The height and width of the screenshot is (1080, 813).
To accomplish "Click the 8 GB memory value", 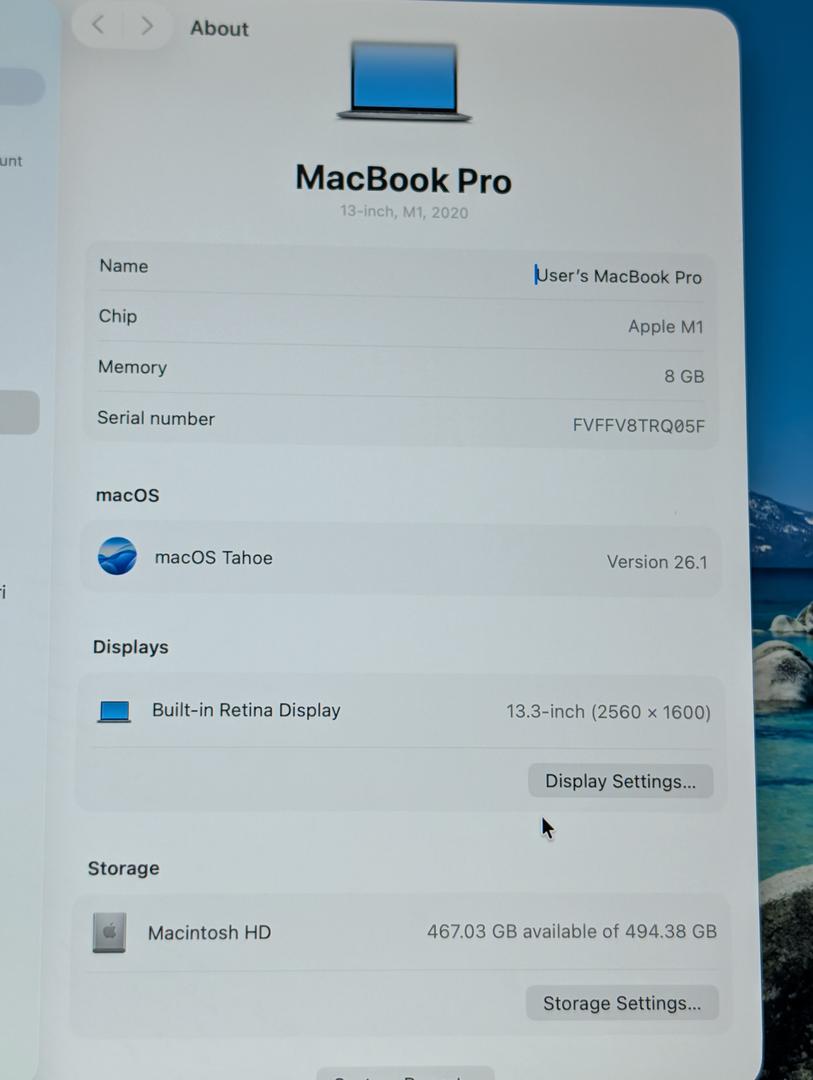I will [684, 377].
